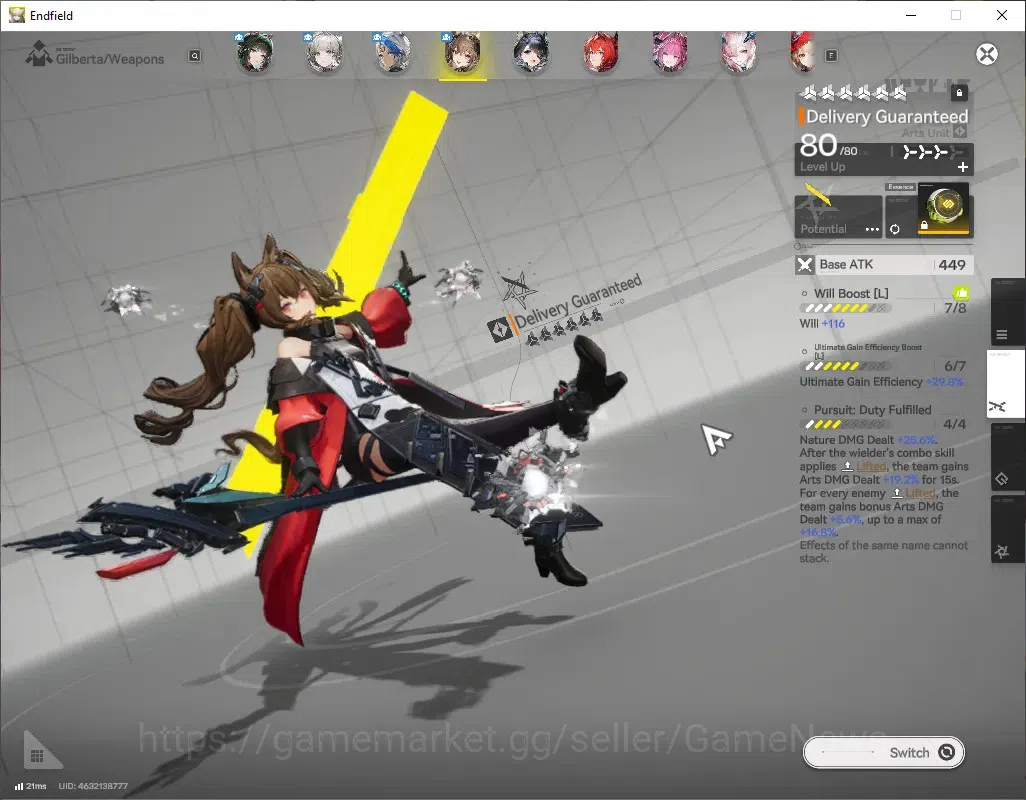1026x800 pixels.
Task: Select the Essence gem thumbnail
Action: coord(944,209)
